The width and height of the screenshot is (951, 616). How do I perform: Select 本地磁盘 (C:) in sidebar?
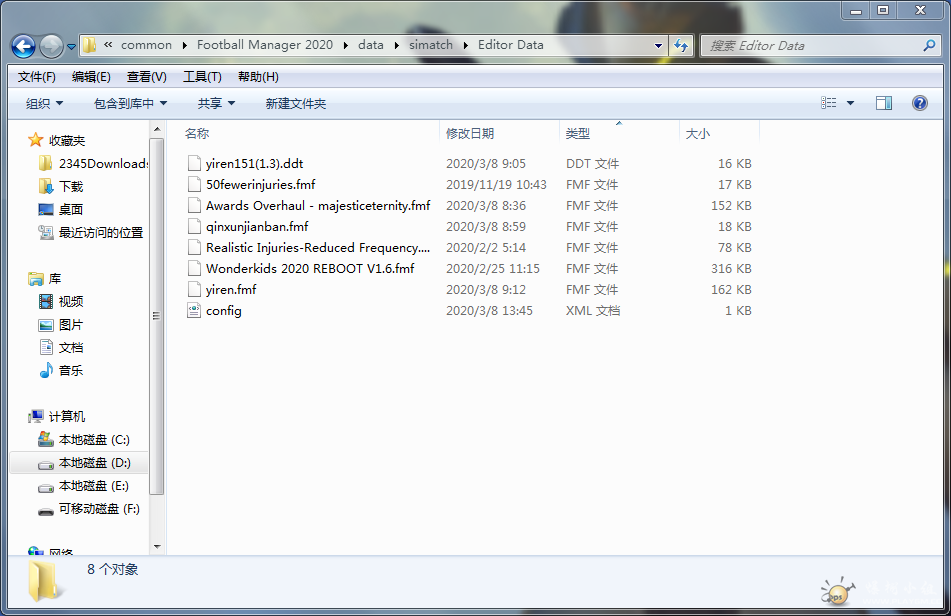point(94,440)
